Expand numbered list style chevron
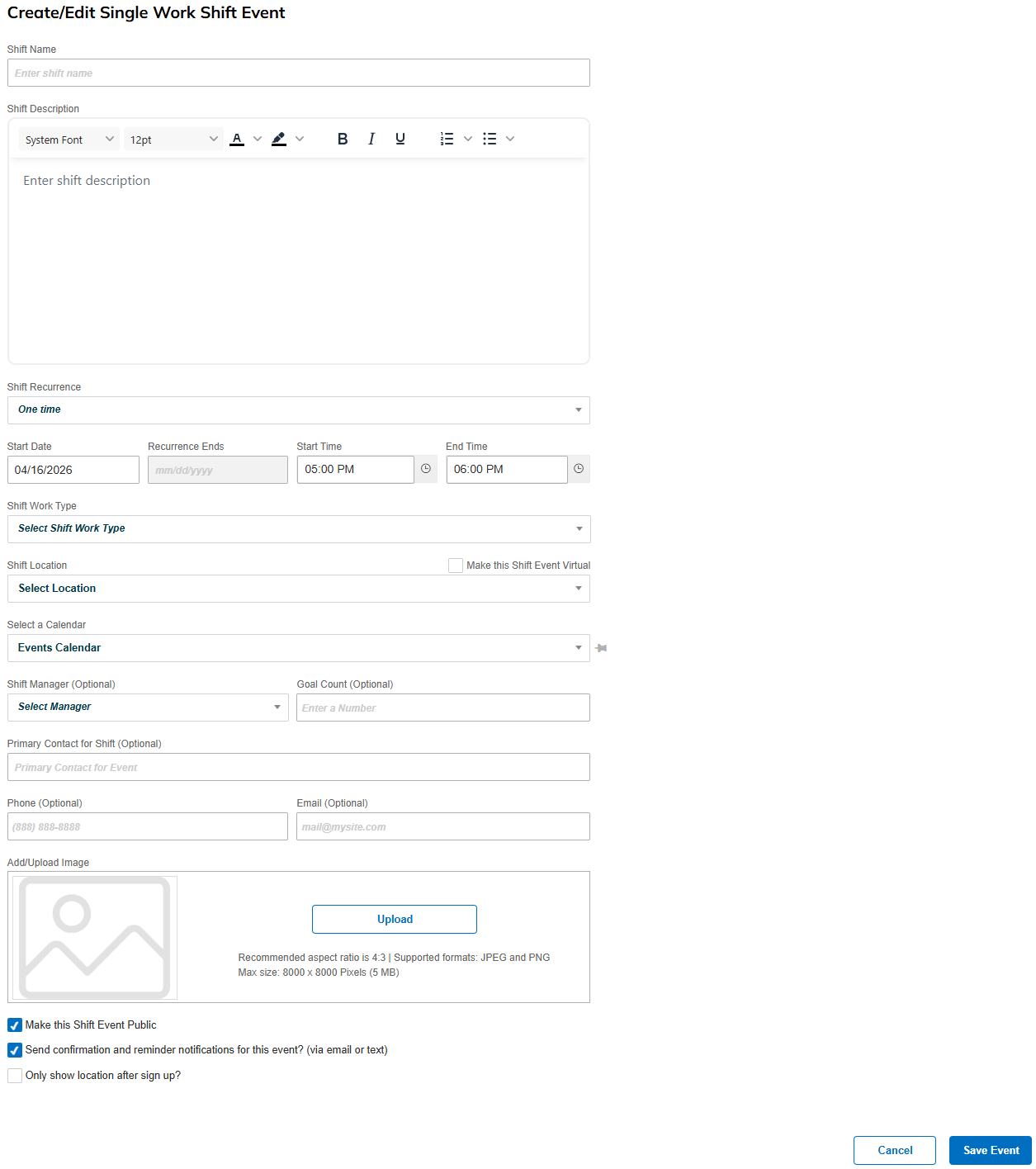This screenshot has width=1036, height=1169. (468, 139)
